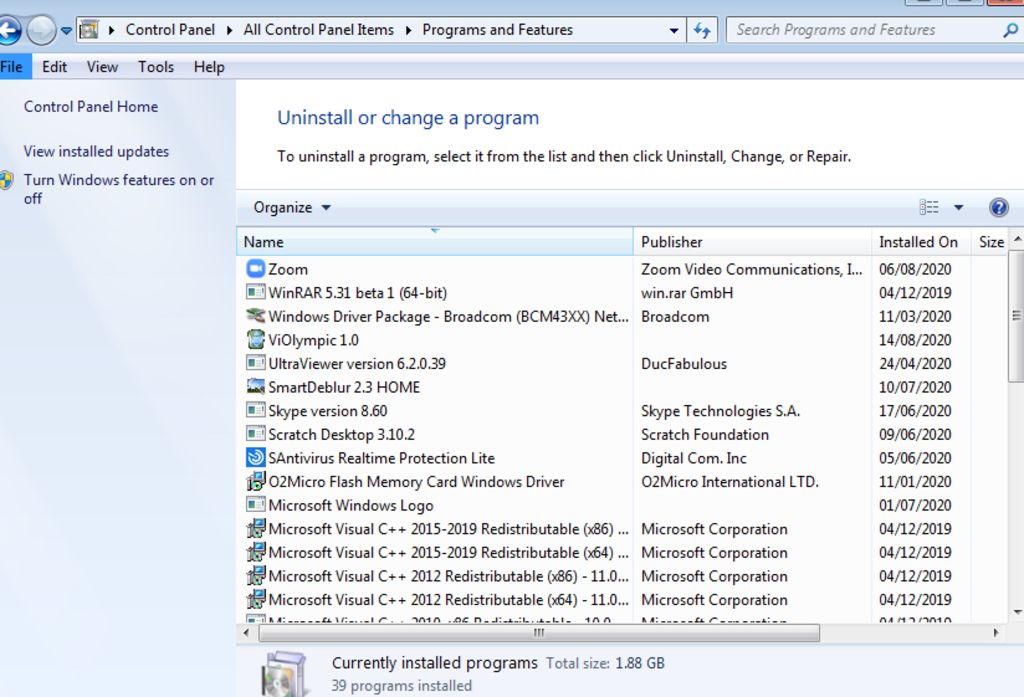Image resolution: width=1024 pixels, height=697 pixels.
Task: Open the address bar history dropdown
Action: (673, 31)
